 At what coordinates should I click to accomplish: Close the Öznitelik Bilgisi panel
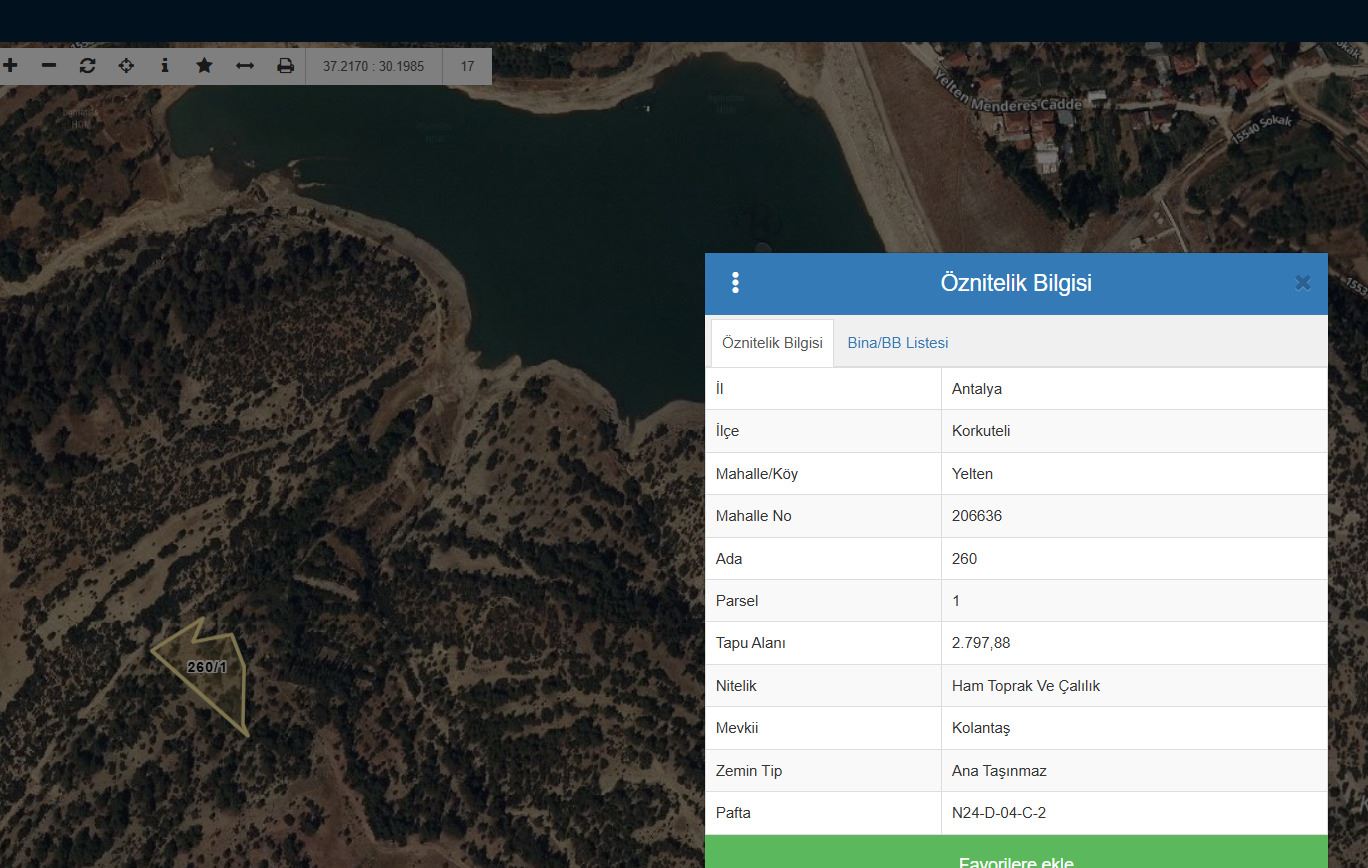(1302, 283)
